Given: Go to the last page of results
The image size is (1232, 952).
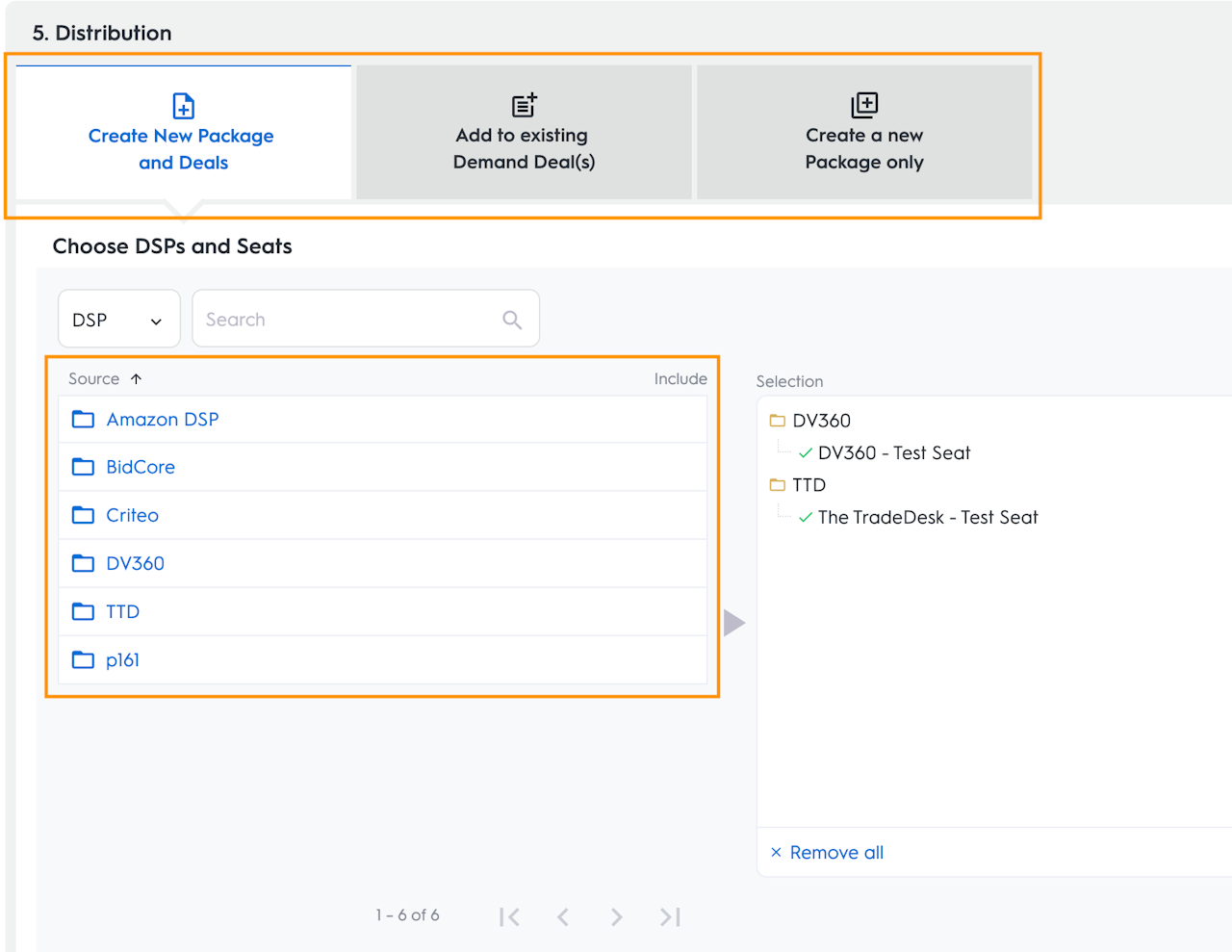Looking at the screenshot, I should (x=671, y=917).
